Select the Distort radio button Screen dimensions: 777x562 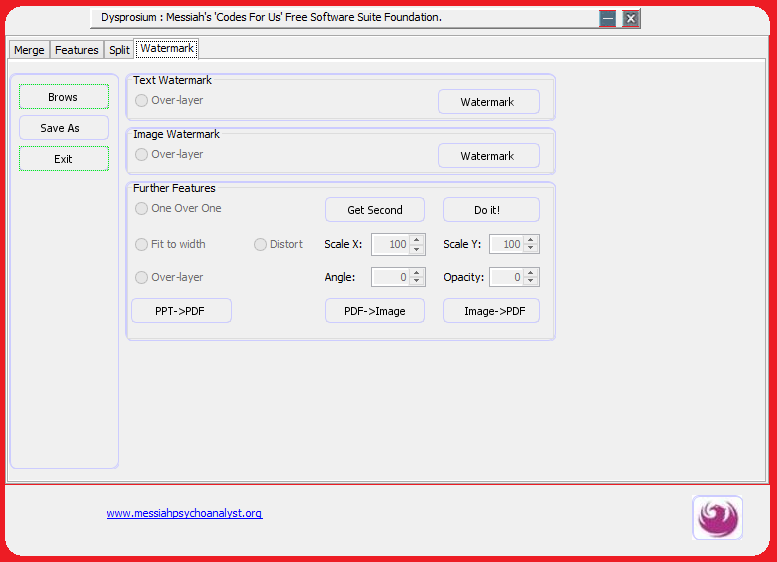click(x=278, y=244)
